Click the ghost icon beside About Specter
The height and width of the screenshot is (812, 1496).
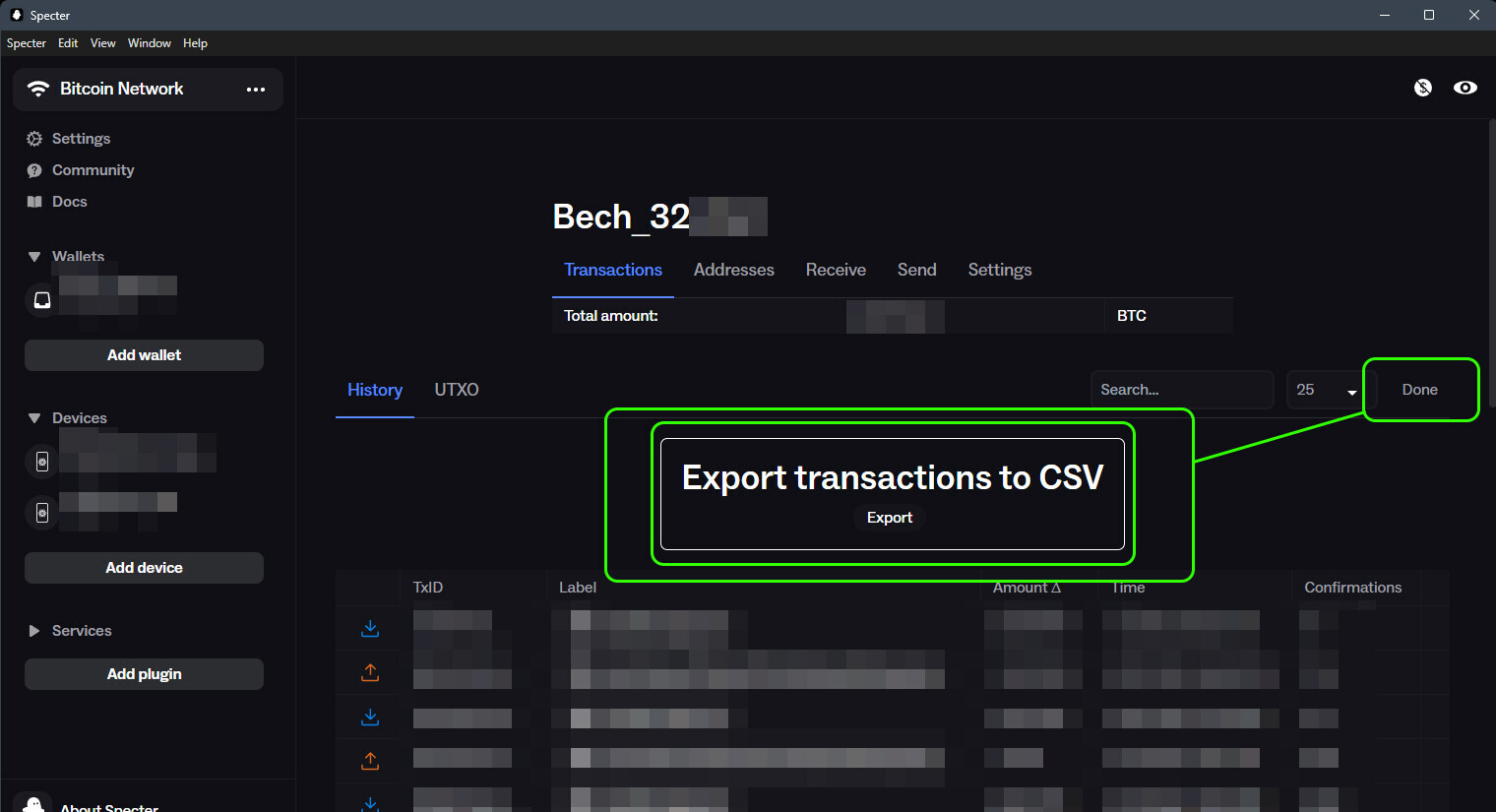(34, 804)
